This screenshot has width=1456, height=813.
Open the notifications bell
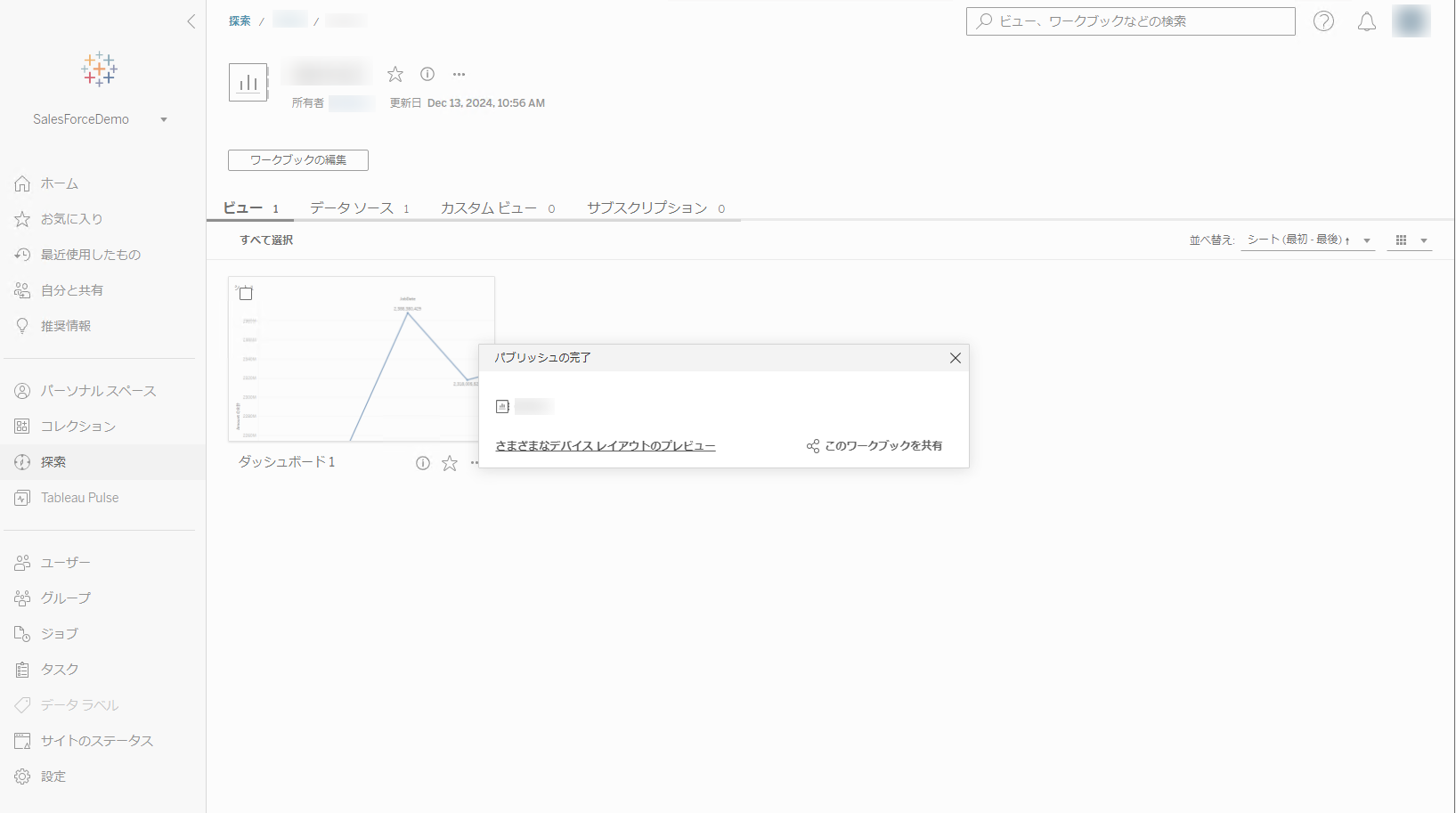point(1367,21)
